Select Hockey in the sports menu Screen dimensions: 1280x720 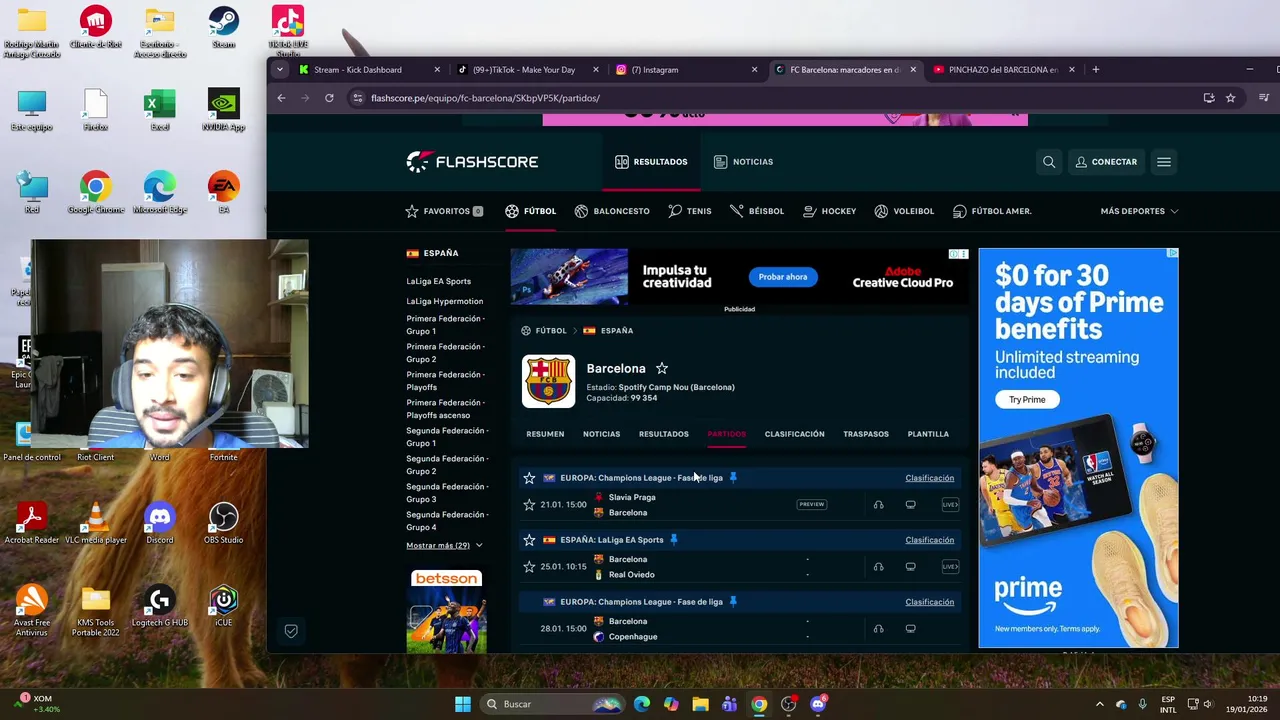830,212
